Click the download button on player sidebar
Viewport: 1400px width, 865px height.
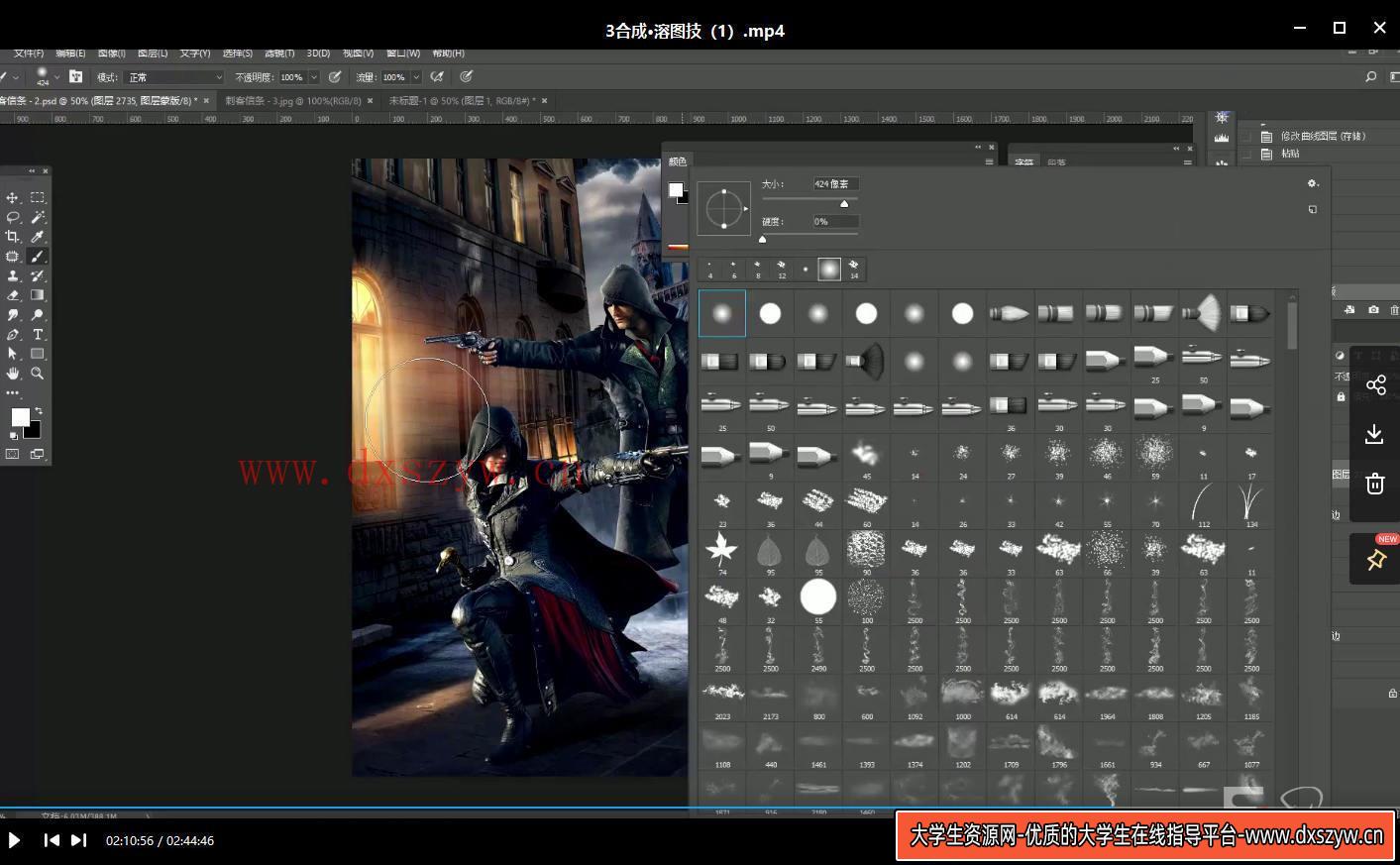pyautogui.click(x=1375, y=434)
